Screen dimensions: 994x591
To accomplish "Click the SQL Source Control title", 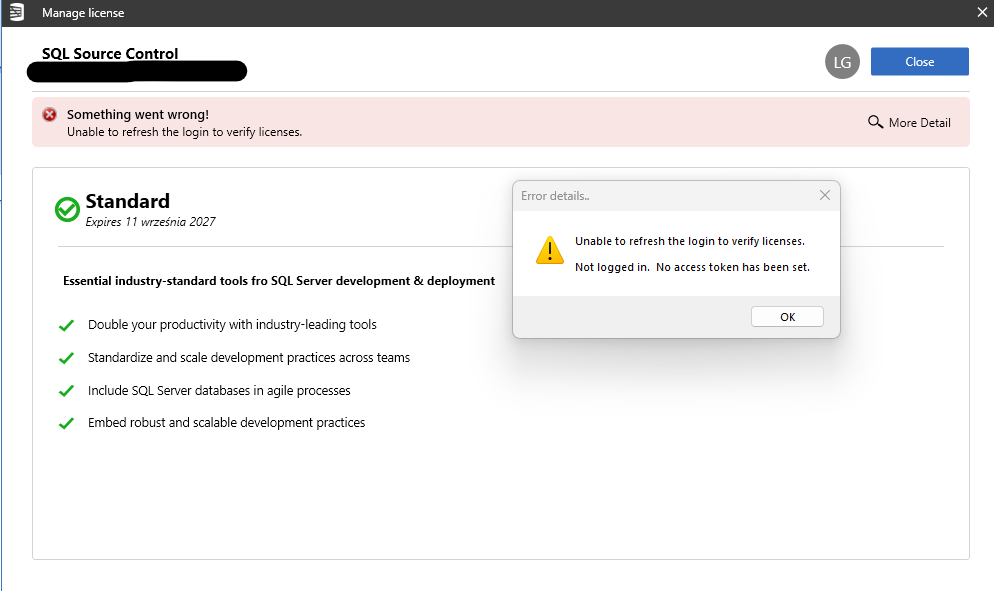I will (110, 53).
